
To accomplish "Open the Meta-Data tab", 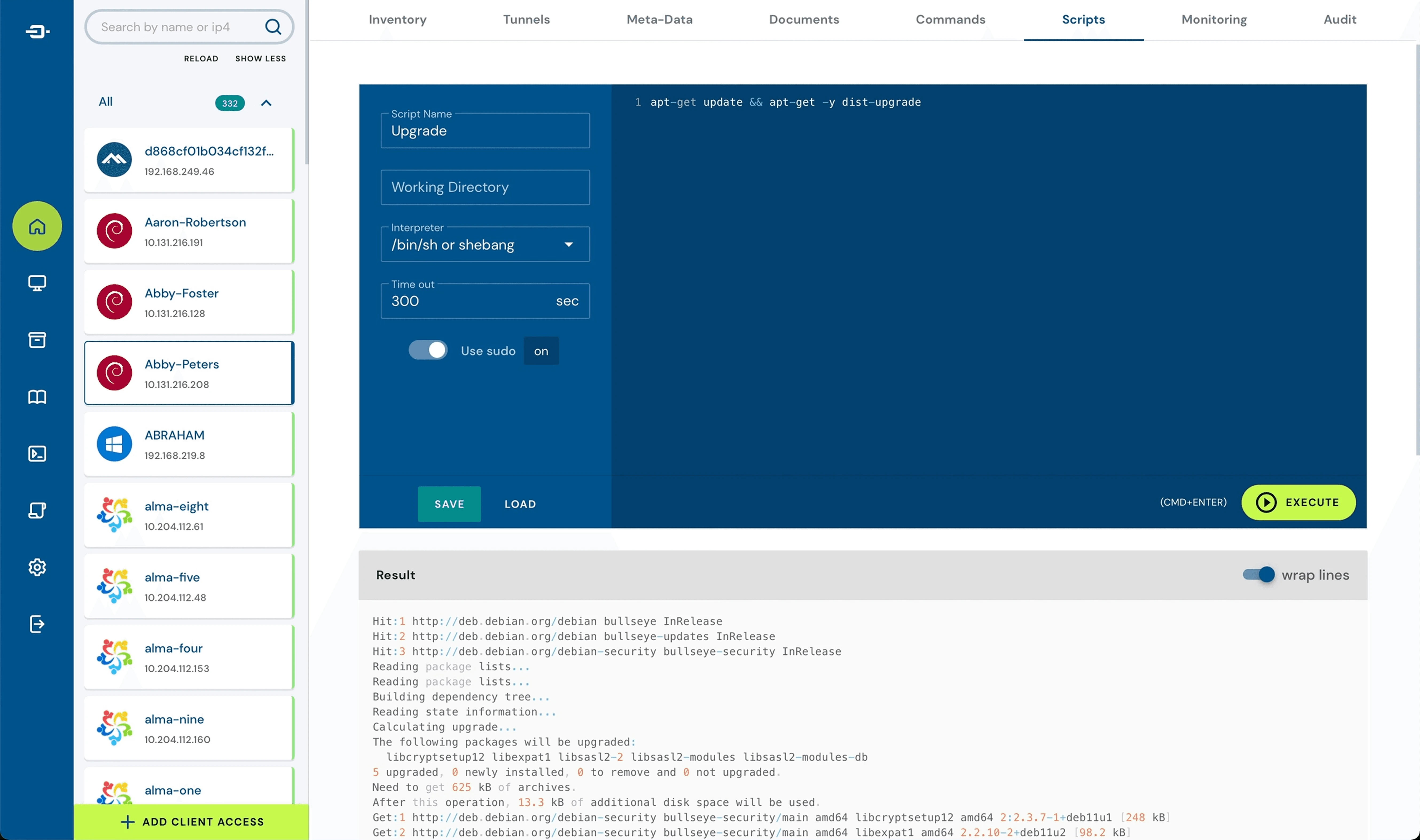I will 659,19.
